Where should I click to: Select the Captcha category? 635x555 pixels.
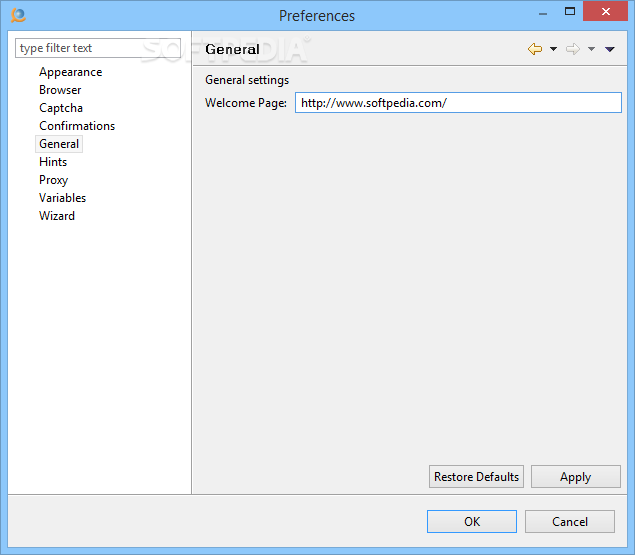[x=61, y=108]
